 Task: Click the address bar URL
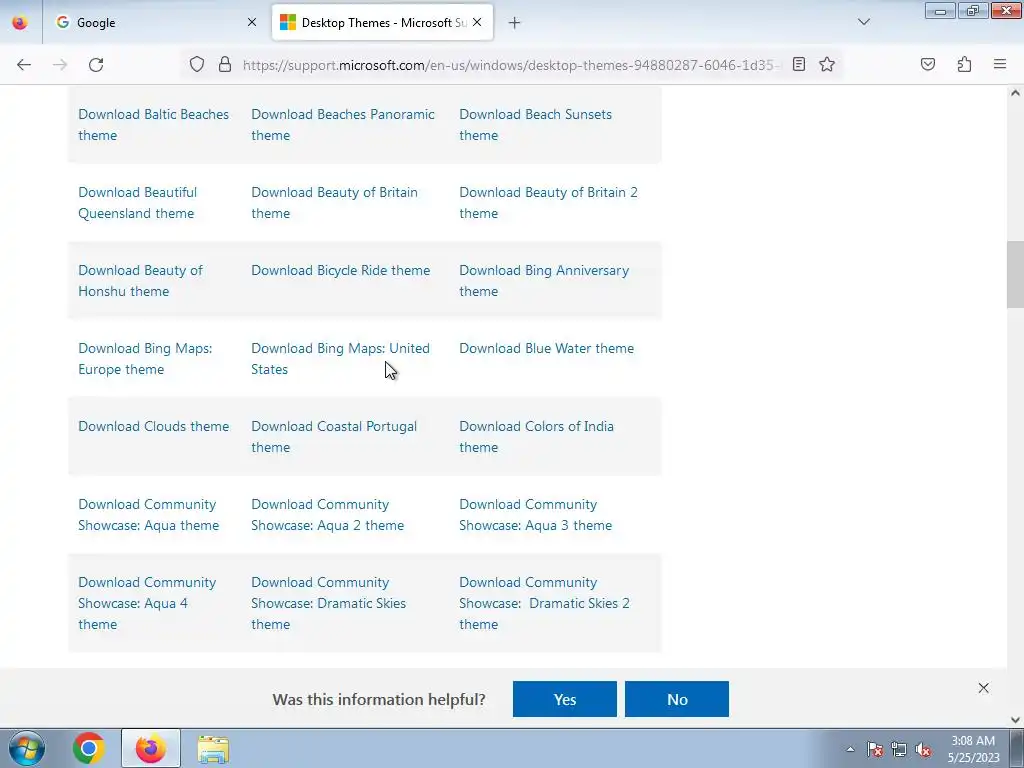pyautogui.click(x=509, y=65)
